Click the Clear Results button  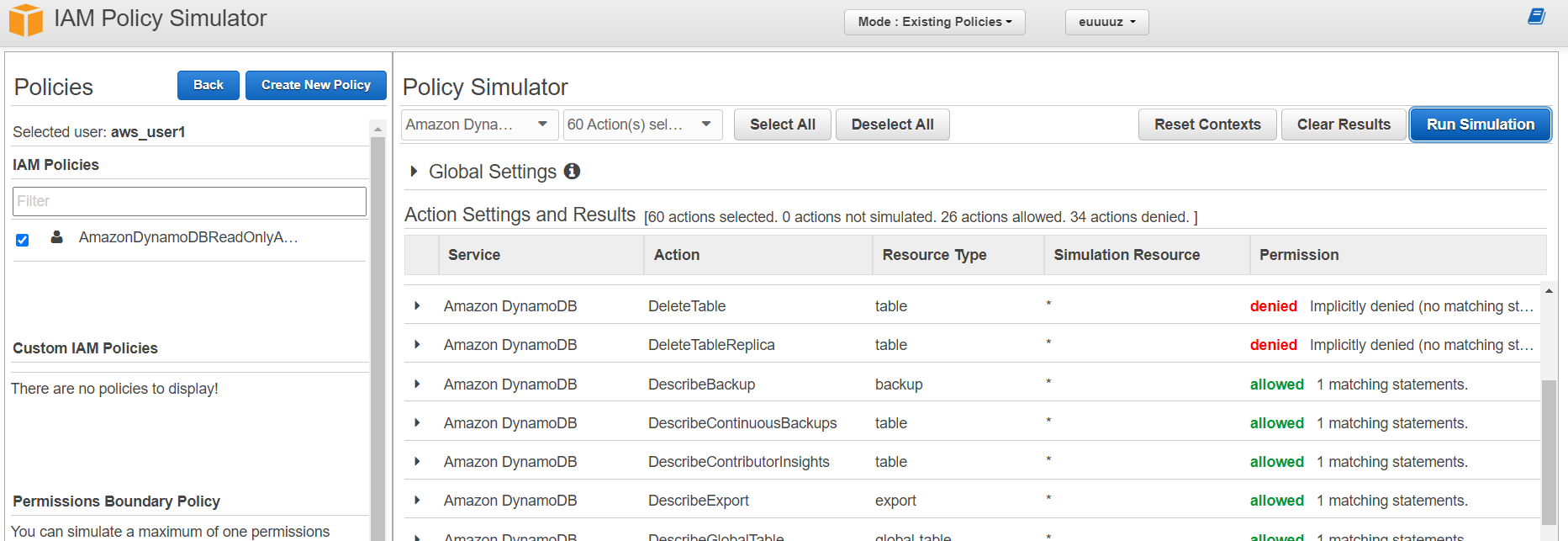(1344, 125)
